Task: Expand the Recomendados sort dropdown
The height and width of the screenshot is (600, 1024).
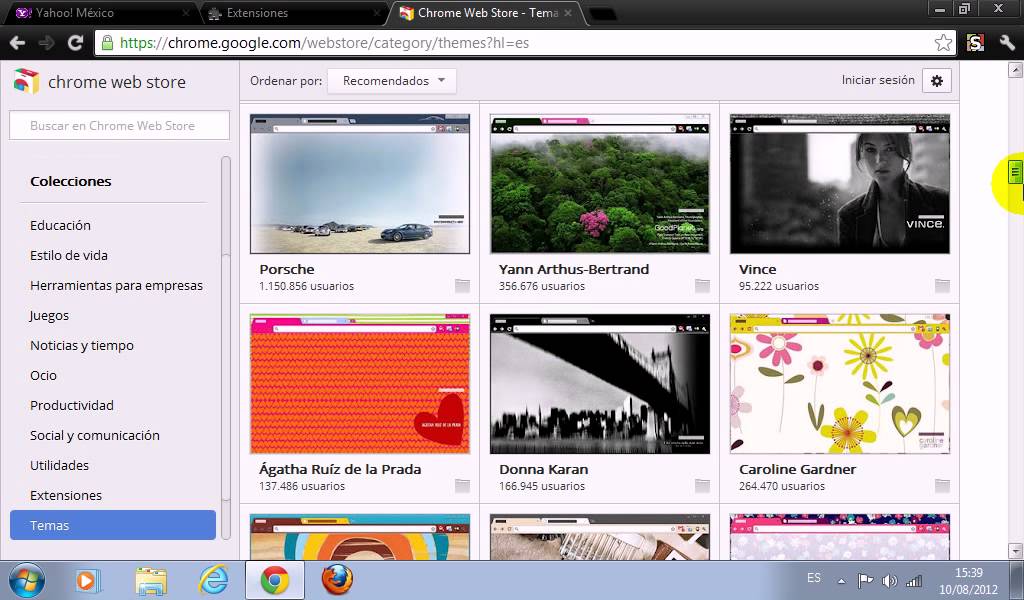Action: coord(392,81)
